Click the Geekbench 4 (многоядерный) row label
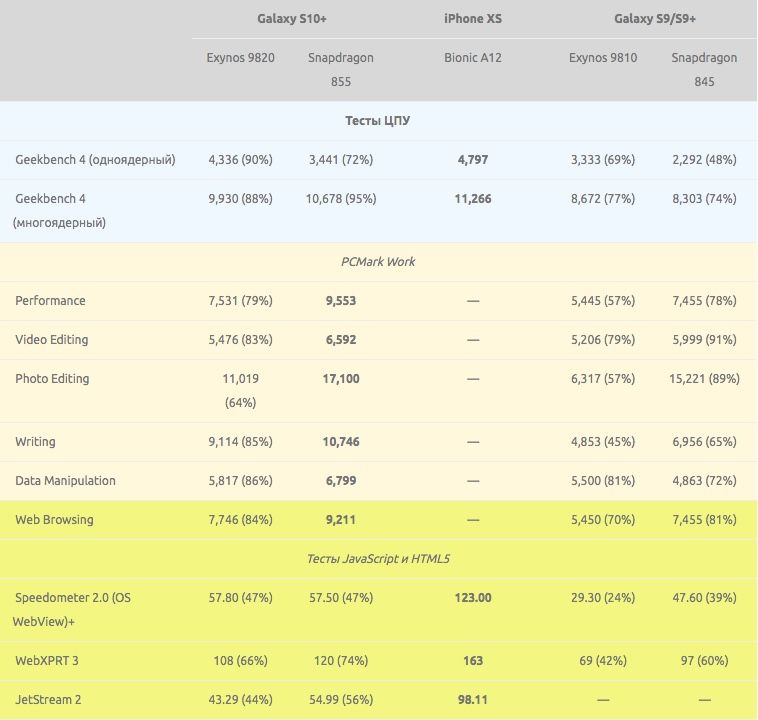Viewport: 758px width, 720px height. pos(59,211)
